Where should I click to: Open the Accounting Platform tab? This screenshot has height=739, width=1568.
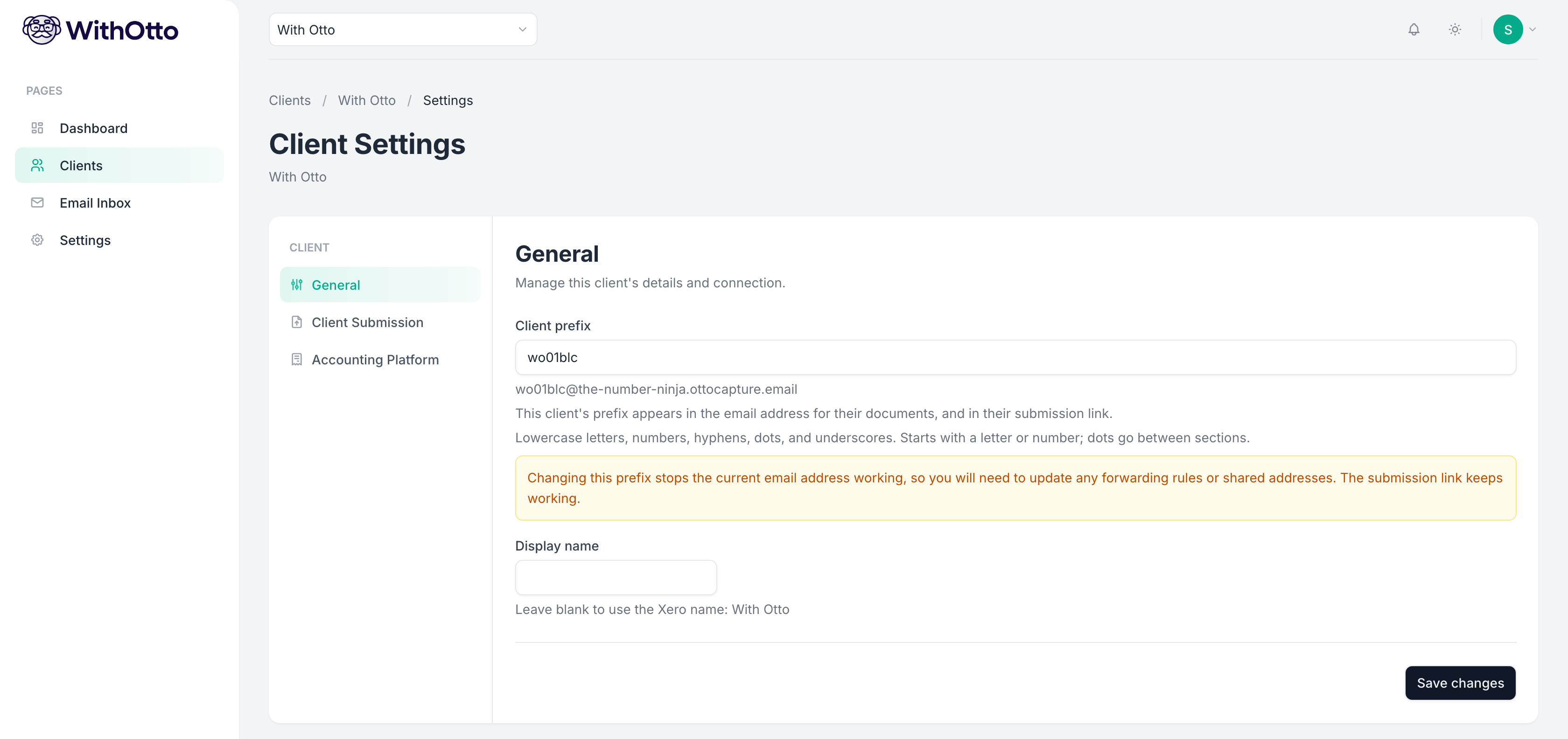(x=380, y=359)
